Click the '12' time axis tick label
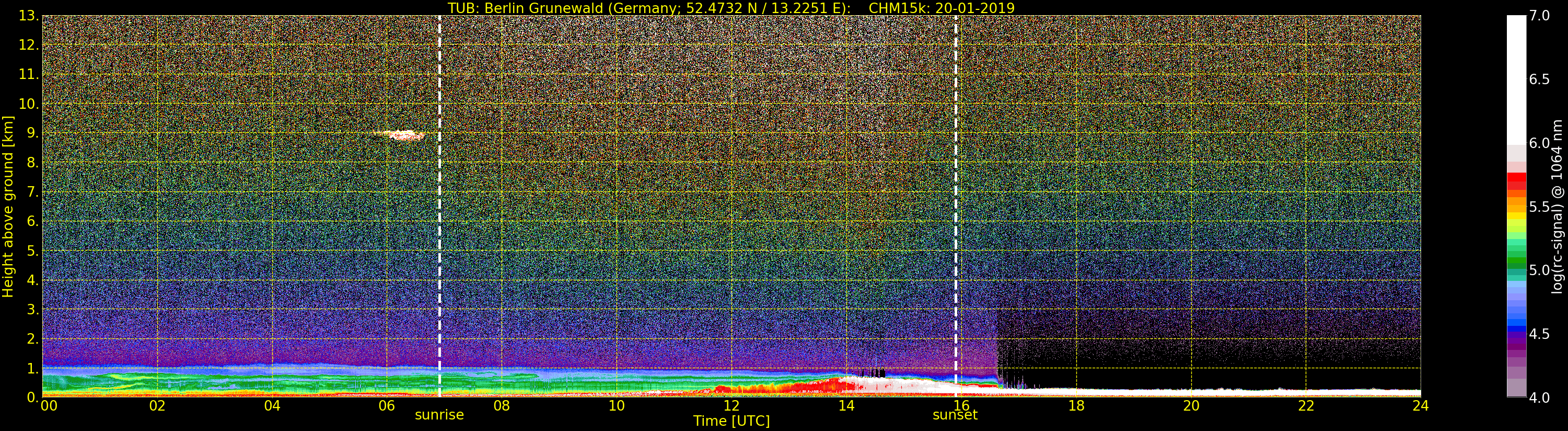This screenshot has height=431, width=1568. [731, 405]
